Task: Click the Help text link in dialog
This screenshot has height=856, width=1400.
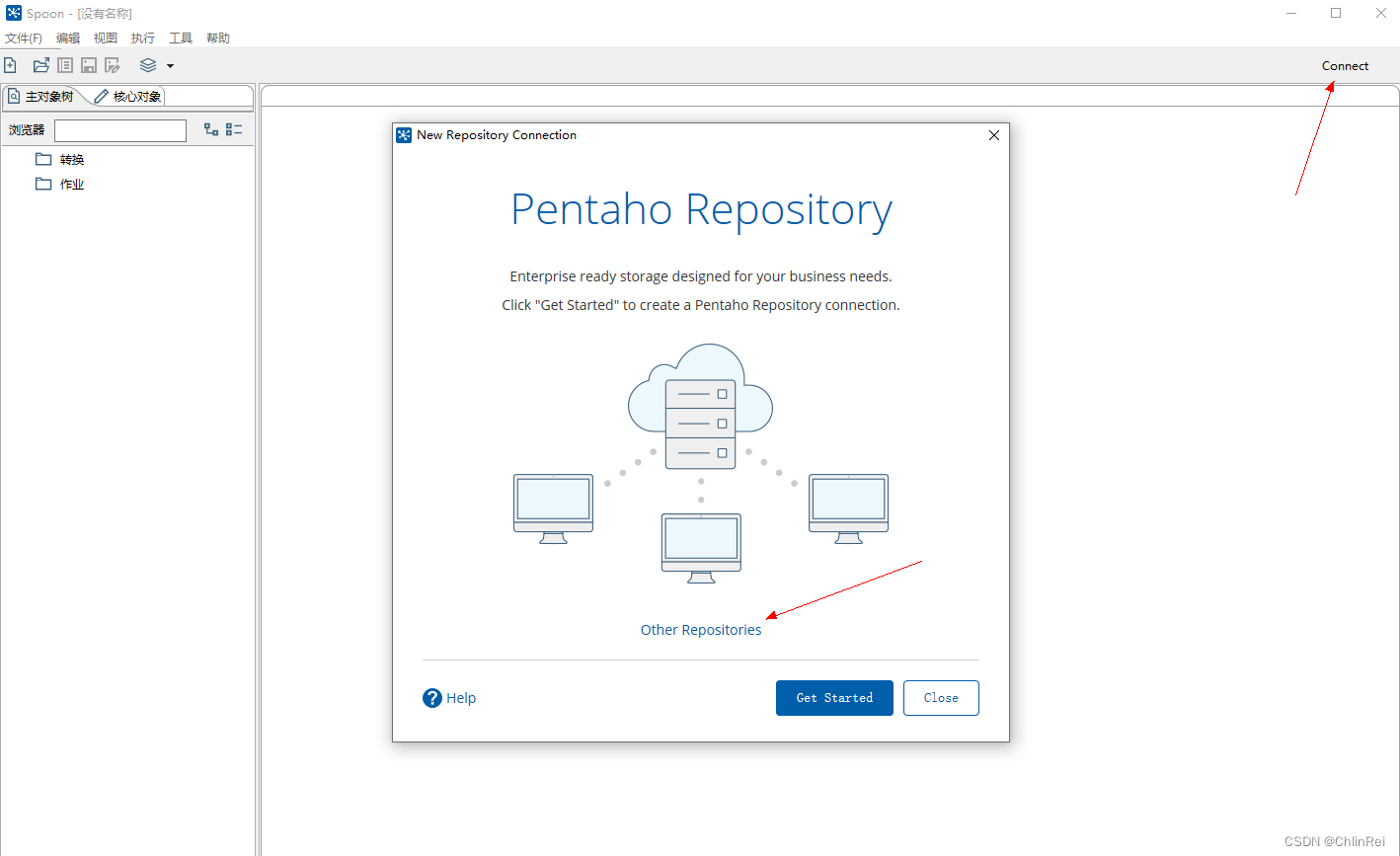Action: [x=461, y=698]
